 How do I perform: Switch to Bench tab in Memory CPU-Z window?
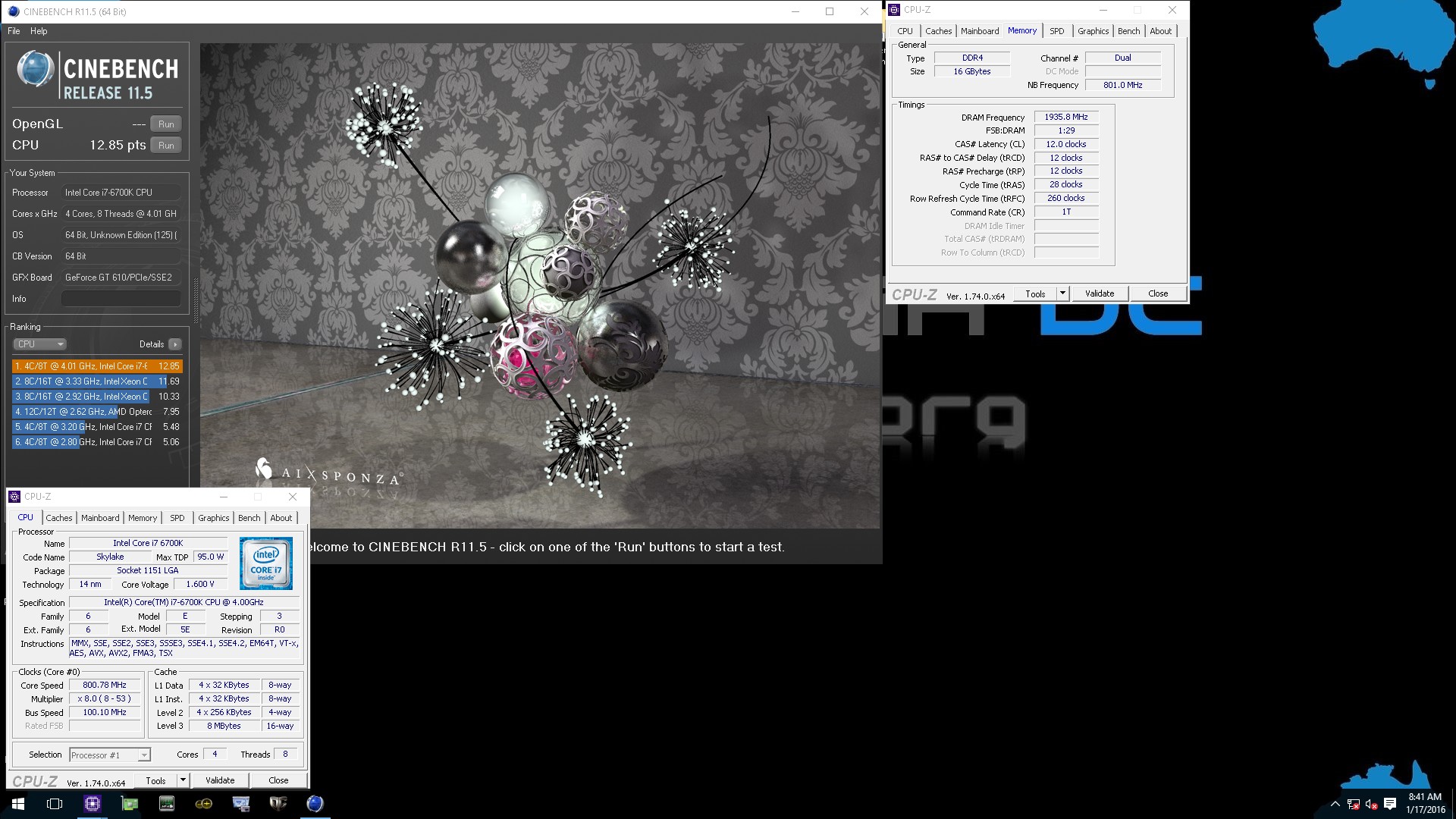pyautogui.click(x=1129, y=31)
